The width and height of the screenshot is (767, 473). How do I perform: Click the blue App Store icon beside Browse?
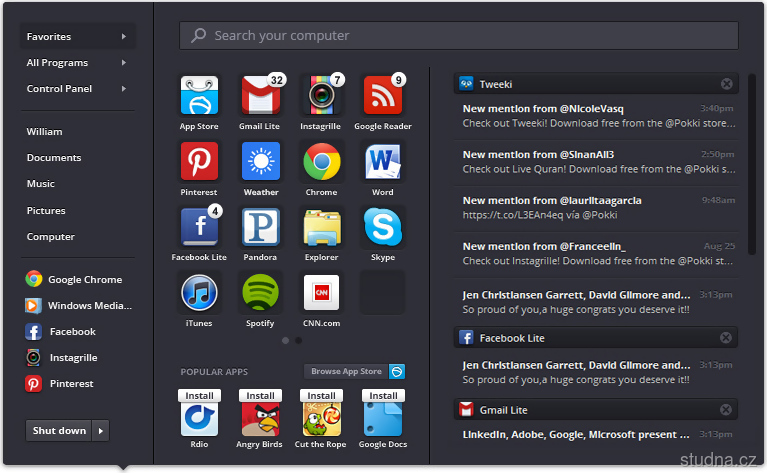click(397, 371)
